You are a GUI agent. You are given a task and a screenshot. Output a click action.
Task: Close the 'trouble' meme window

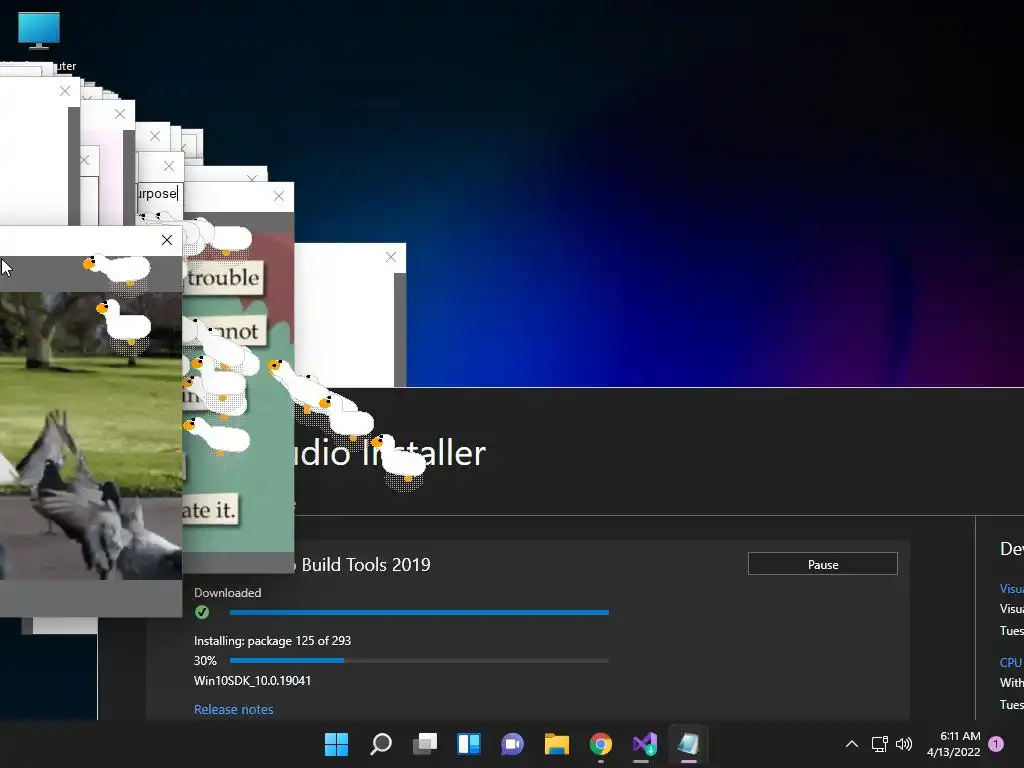[279, 196]
